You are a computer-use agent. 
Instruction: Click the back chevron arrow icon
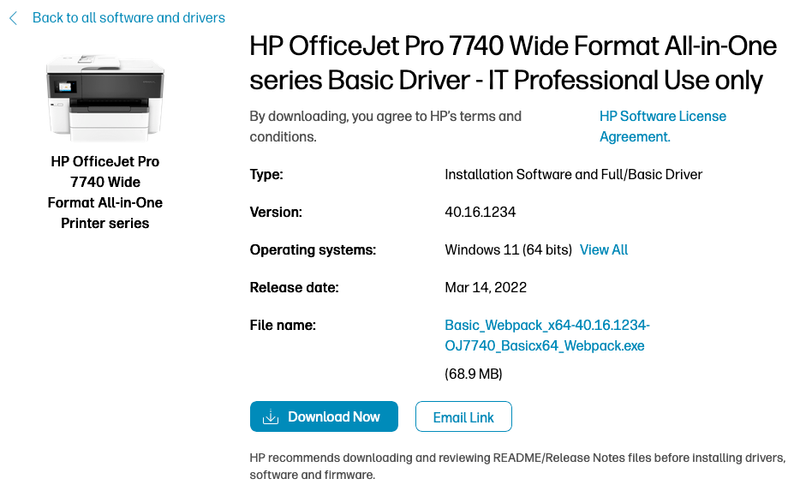tap(13, 18)
